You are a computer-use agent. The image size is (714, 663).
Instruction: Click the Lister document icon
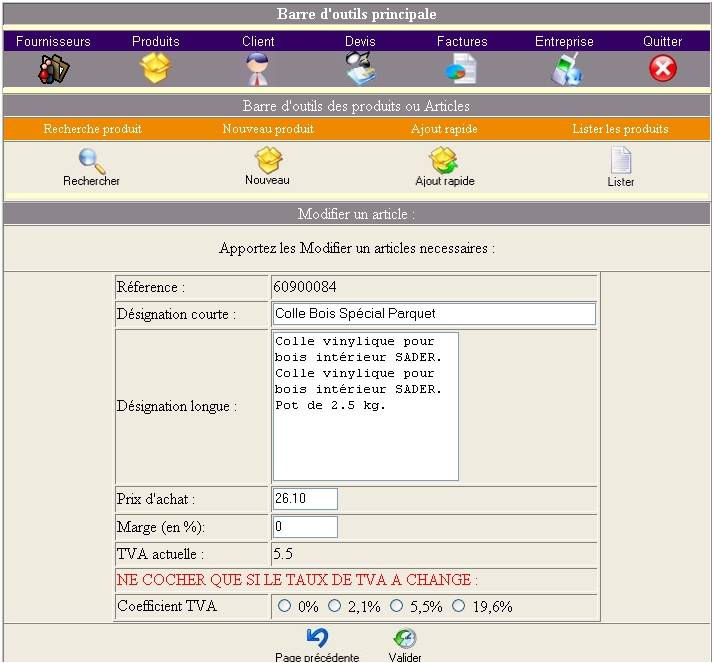click(621, 160)
